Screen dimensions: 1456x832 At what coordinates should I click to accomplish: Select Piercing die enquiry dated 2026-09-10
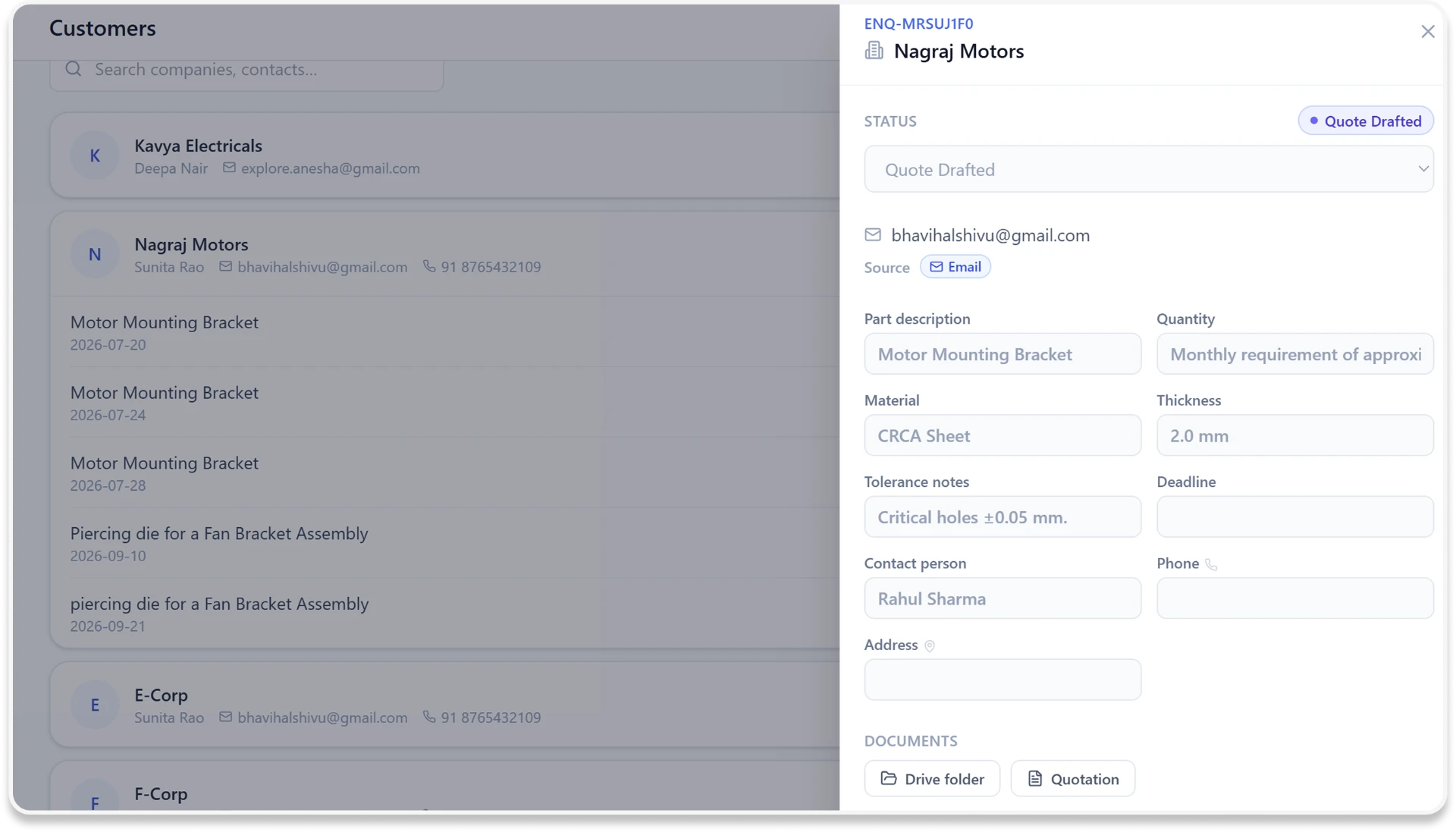[x=454, y=544]
